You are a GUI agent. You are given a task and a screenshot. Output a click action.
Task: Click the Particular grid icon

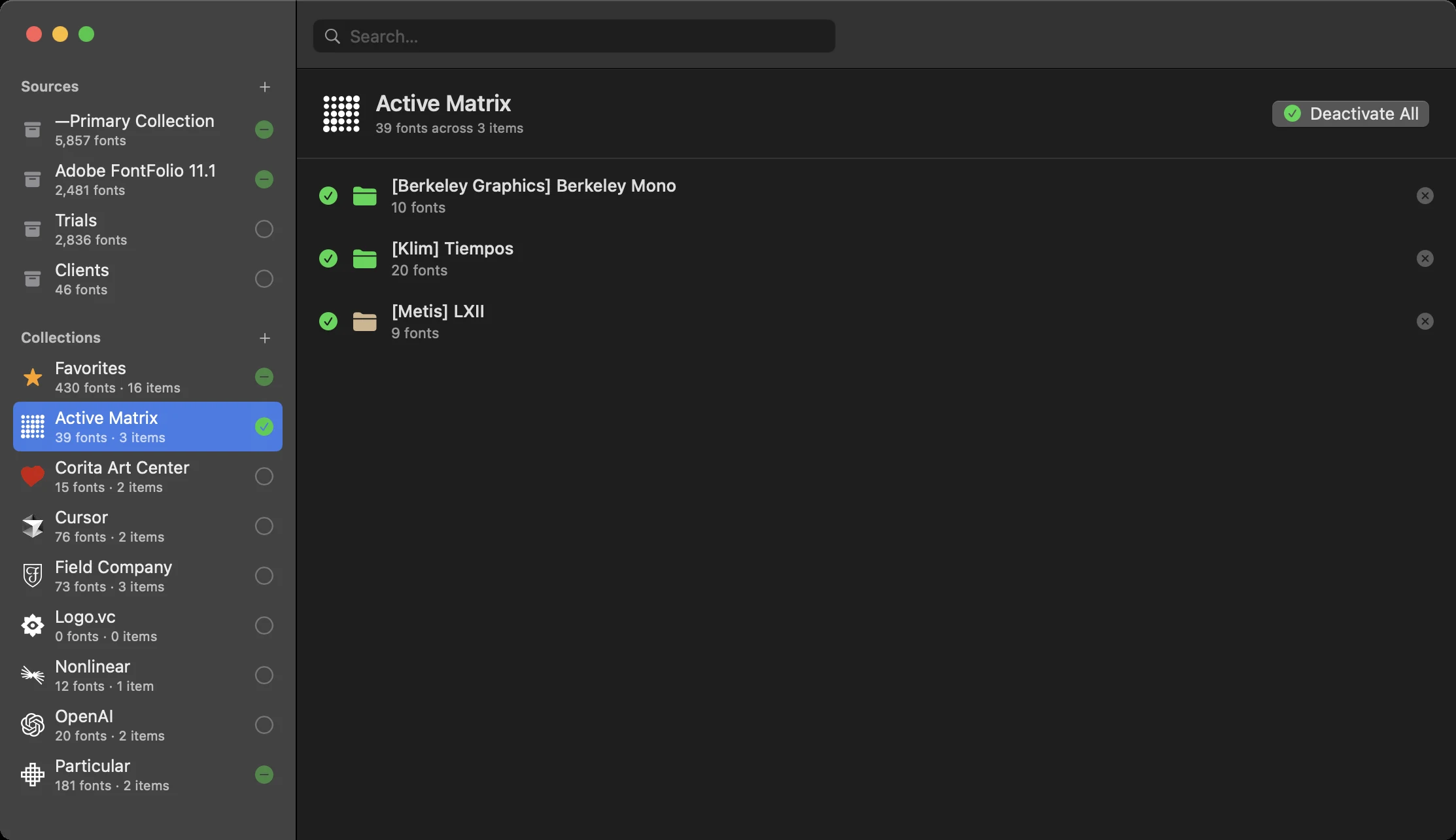tap(32, 775)
